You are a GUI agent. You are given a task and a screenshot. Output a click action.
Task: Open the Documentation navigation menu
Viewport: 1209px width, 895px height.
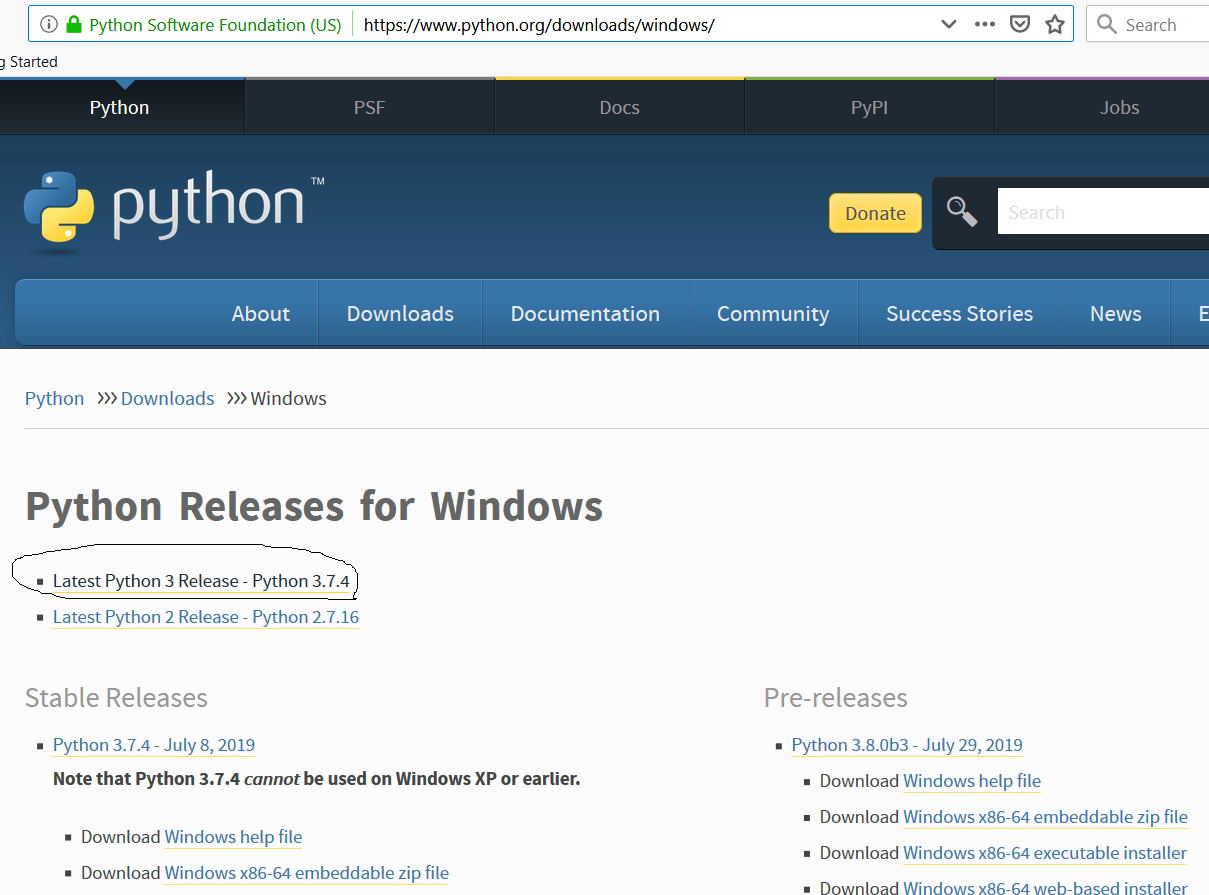585,313
